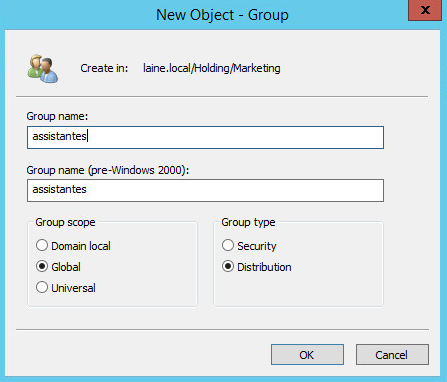Cancel the group creation
The height and width of the screenshot is (382, 447).
pyautogui.click(x=392, y=355)
